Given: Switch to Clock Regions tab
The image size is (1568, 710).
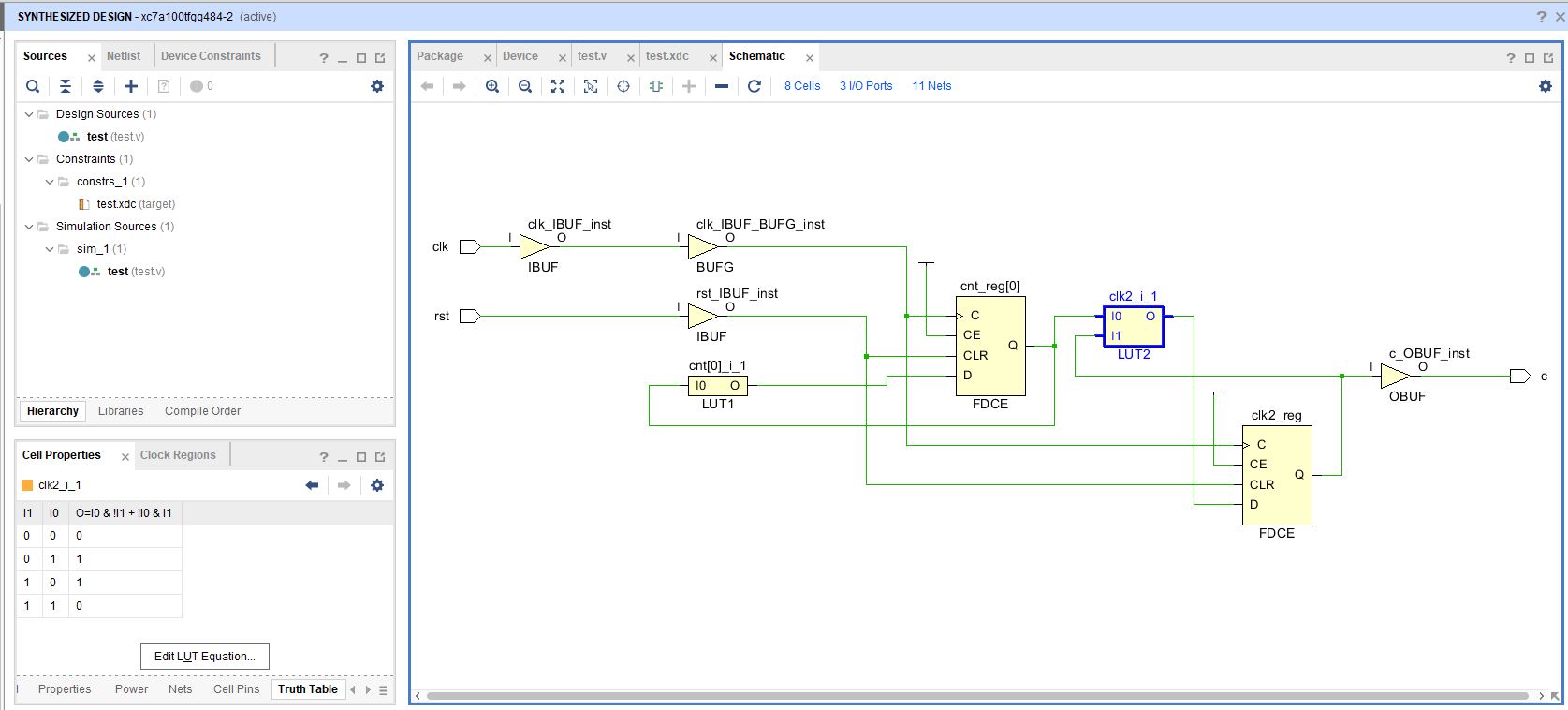Looking at the screenshot, I should click(x=178, y=455).
